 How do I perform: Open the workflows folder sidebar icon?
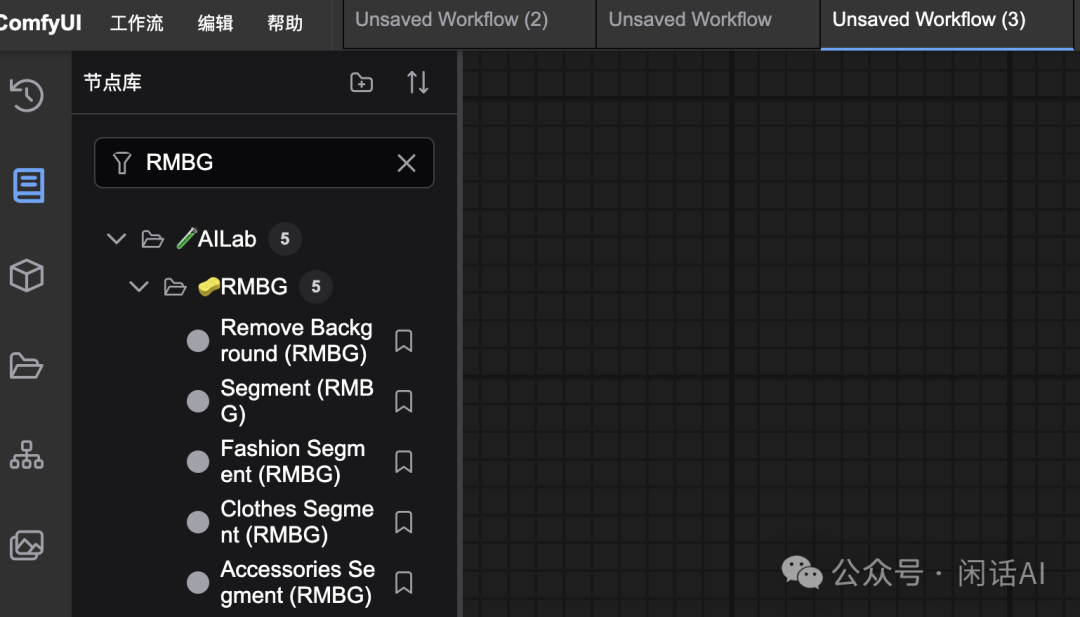pos(27,365)
